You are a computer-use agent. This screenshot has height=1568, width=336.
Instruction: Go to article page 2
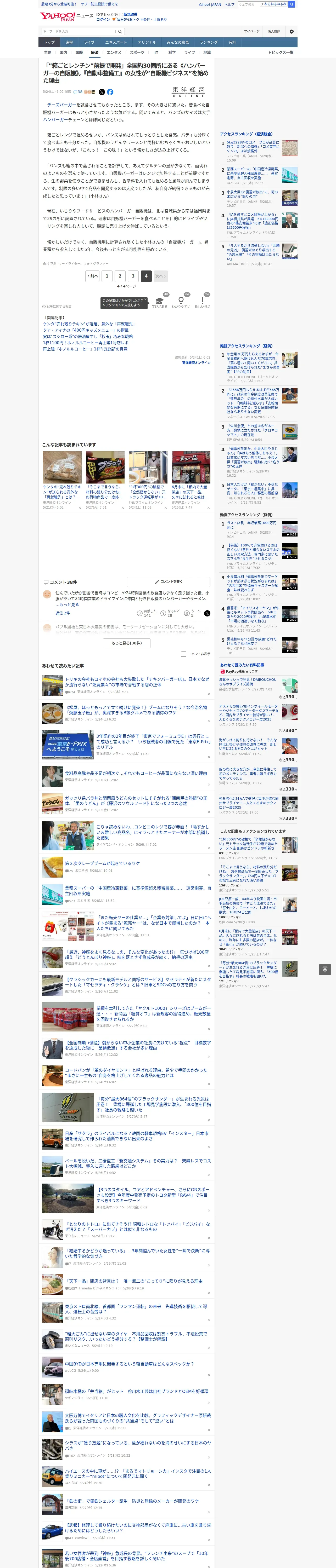coord(120,276)
